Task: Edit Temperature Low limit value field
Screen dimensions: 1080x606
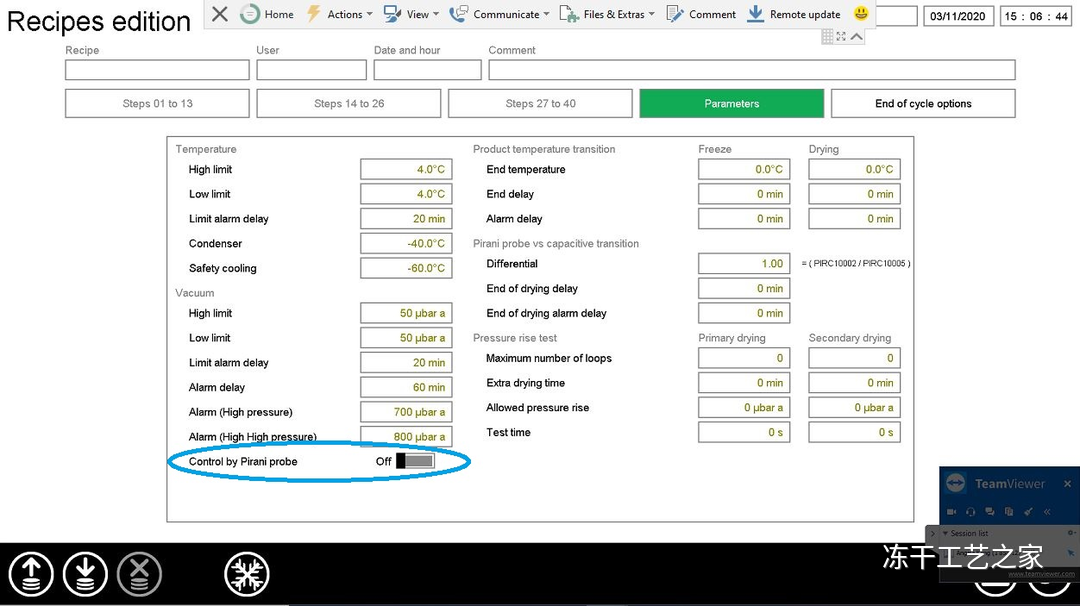Action: pos(406,194)
